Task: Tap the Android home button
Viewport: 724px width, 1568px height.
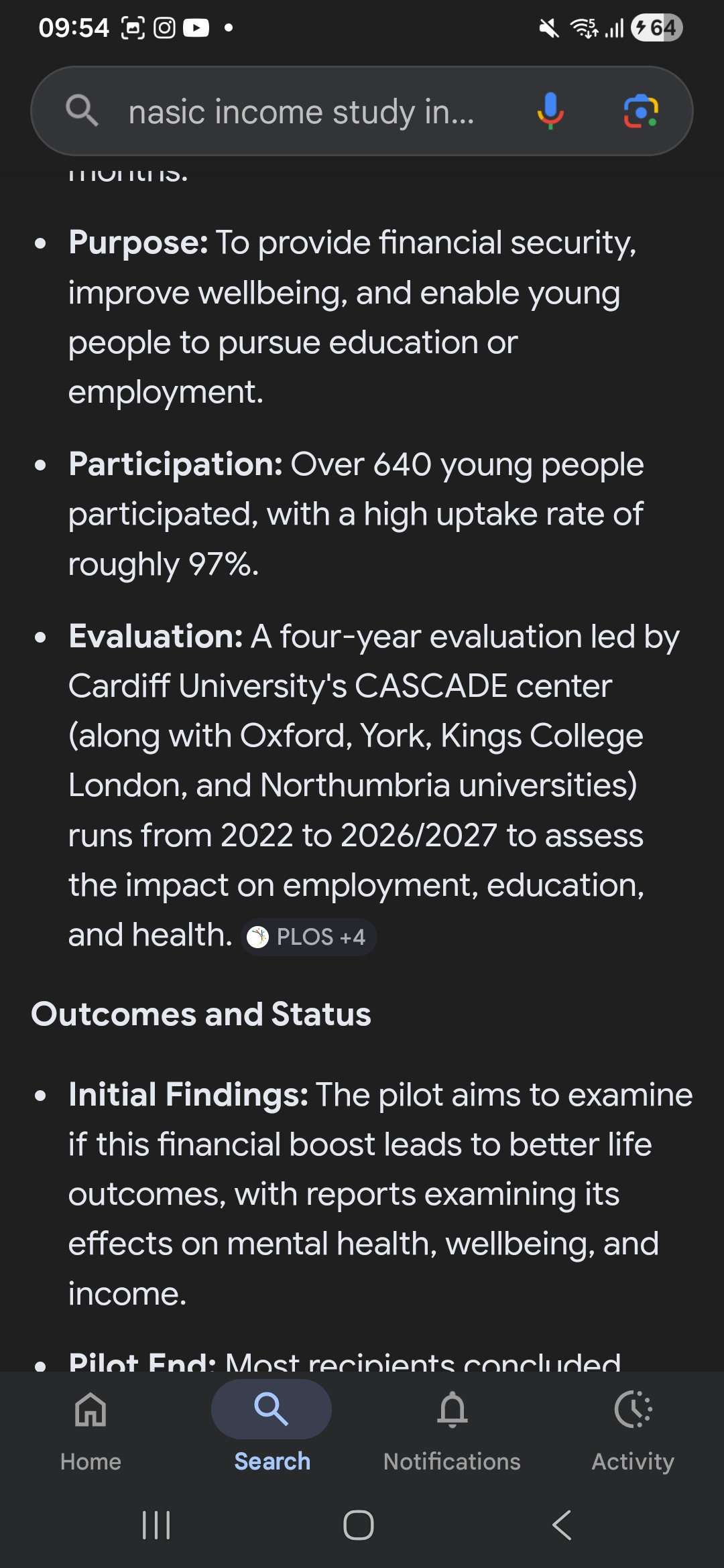Action: pos(359,1525)
